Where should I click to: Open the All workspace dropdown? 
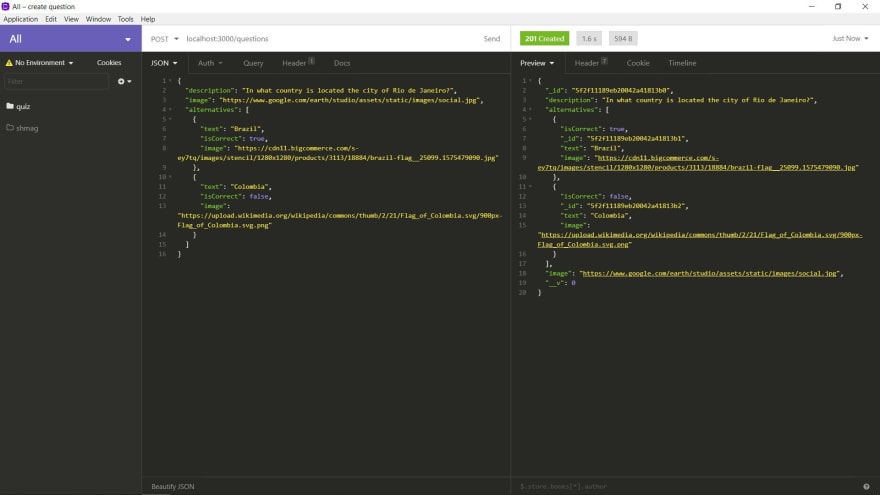click(71, 39)
